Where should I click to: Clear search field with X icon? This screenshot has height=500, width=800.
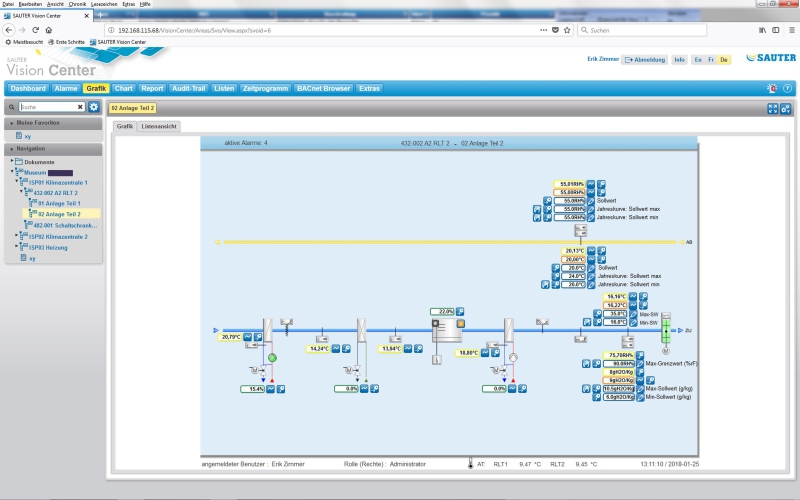point(81,107)
